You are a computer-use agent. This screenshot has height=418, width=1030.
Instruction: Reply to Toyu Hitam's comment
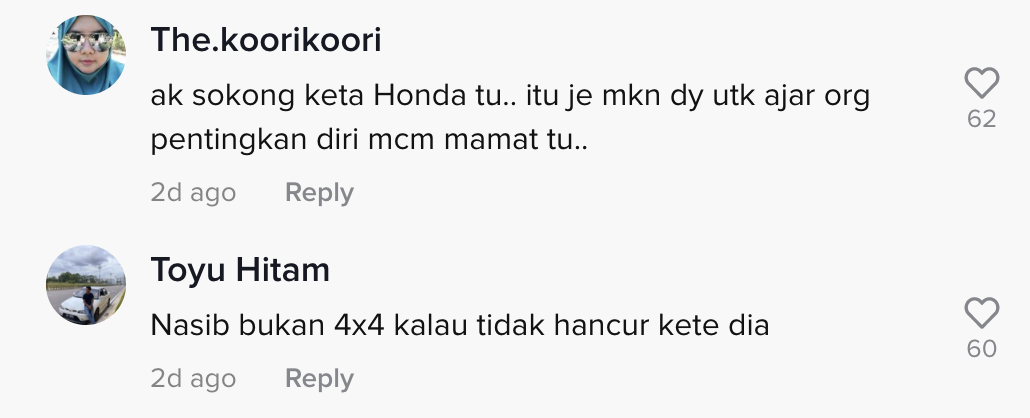coord(319,379)
